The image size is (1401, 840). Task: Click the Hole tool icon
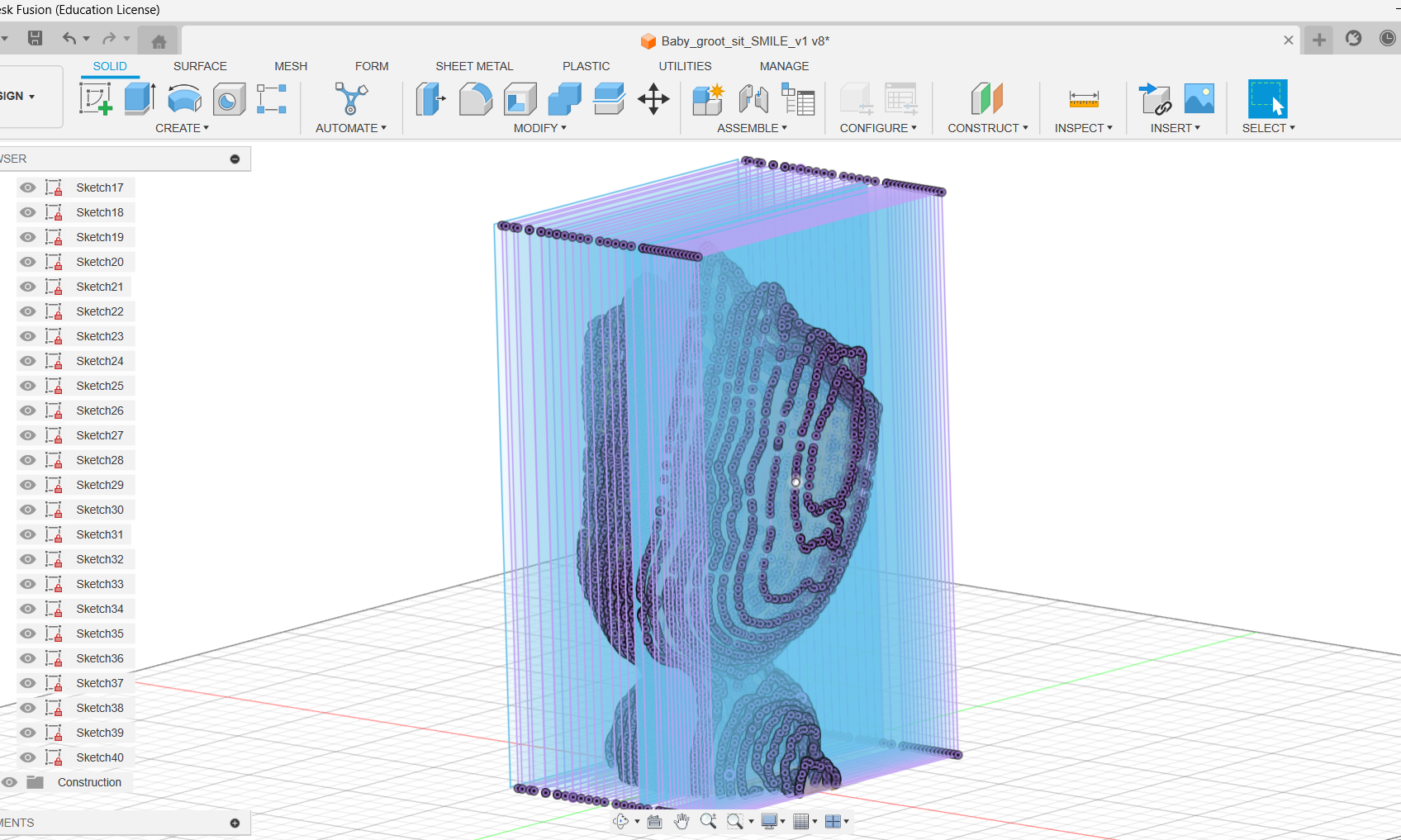229,99
